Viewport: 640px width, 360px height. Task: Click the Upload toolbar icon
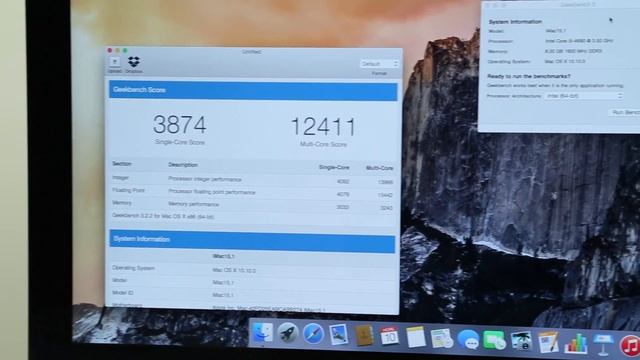(x=115, y=64)
